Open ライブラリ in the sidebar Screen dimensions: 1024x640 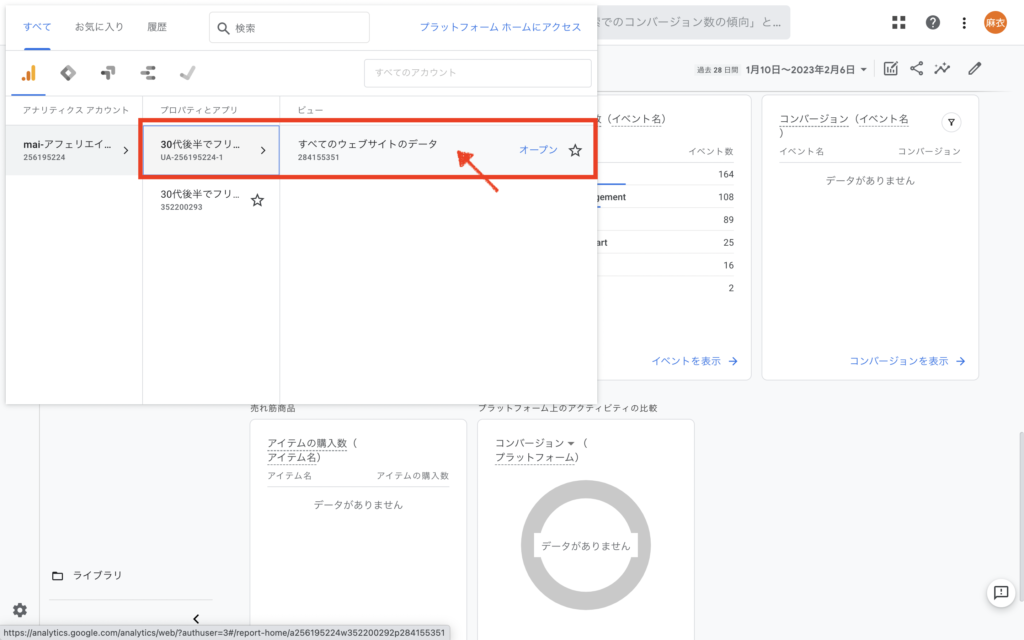[97, 575]
